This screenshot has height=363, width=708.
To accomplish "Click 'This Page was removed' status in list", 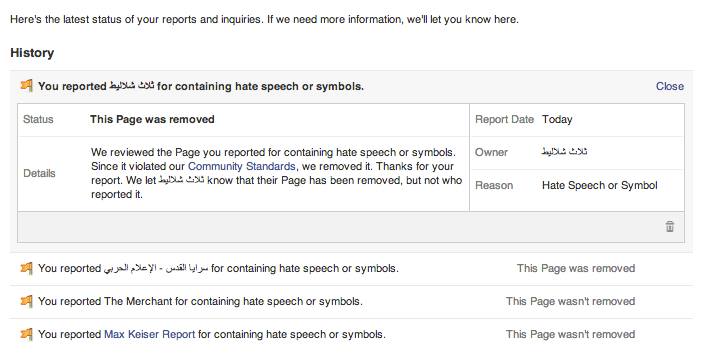I will pyautogui.click(x=576, y=269).
